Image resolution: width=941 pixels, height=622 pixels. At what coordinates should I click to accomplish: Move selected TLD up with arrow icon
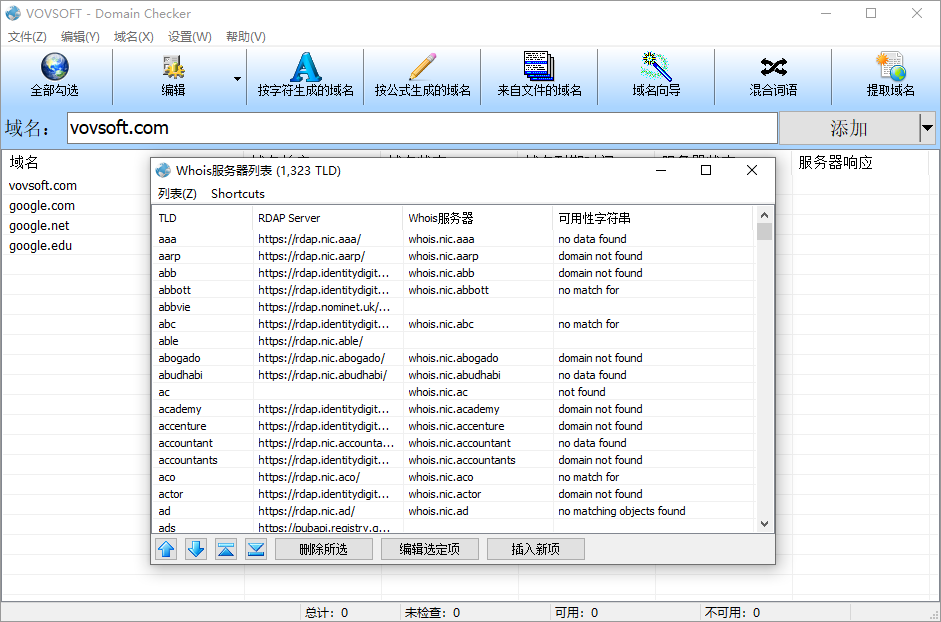pos(166,549)
